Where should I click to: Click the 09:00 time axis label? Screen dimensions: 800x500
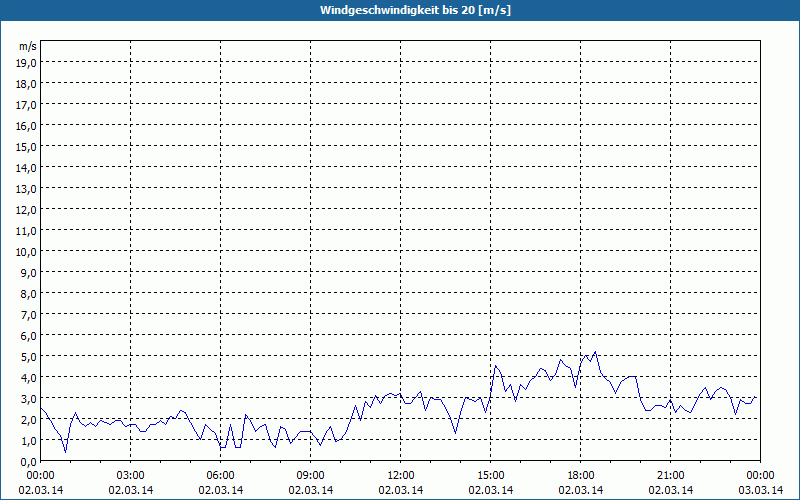click(311, 475)
